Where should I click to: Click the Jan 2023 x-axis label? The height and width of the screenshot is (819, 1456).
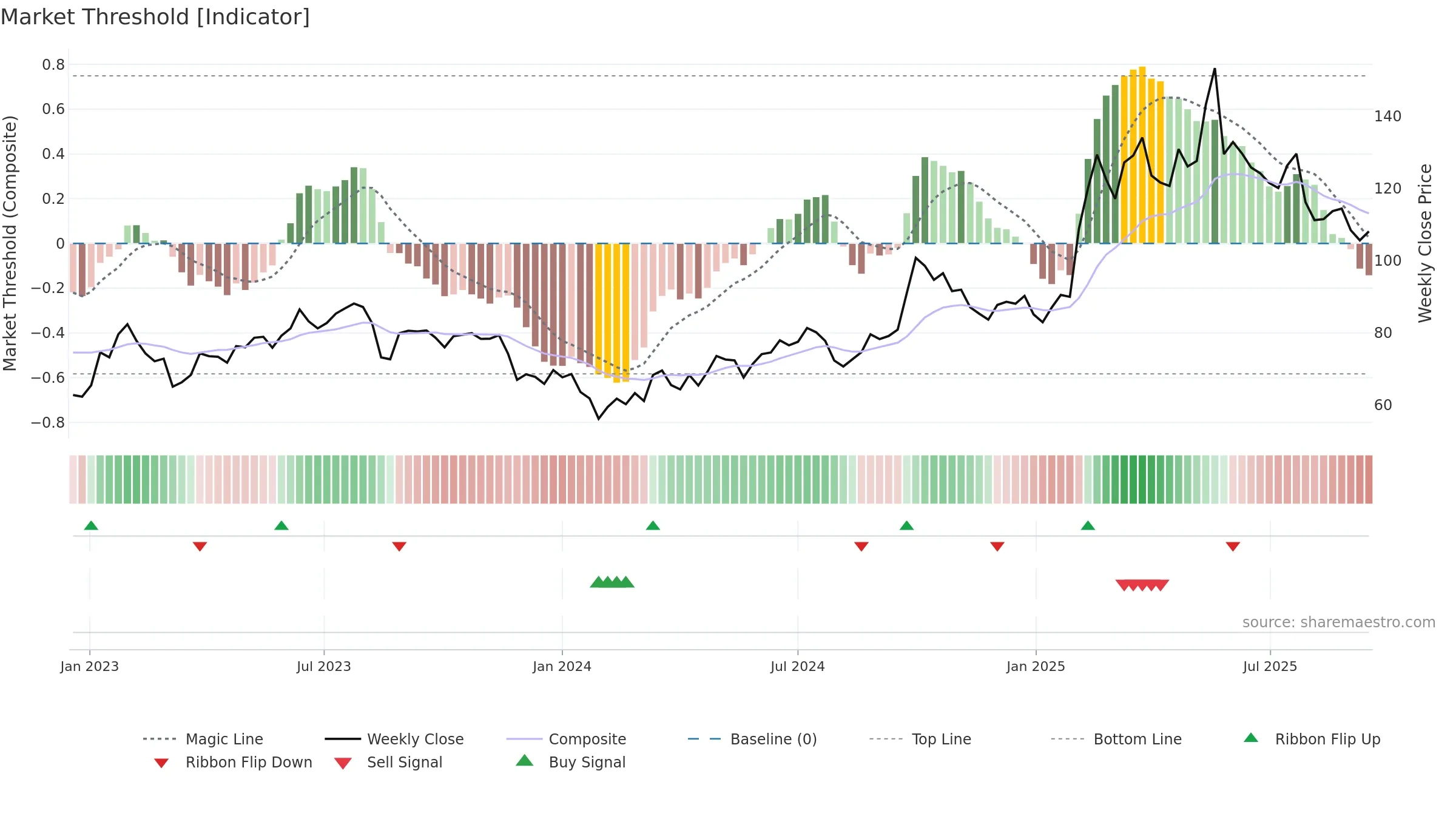pos(90,666)
